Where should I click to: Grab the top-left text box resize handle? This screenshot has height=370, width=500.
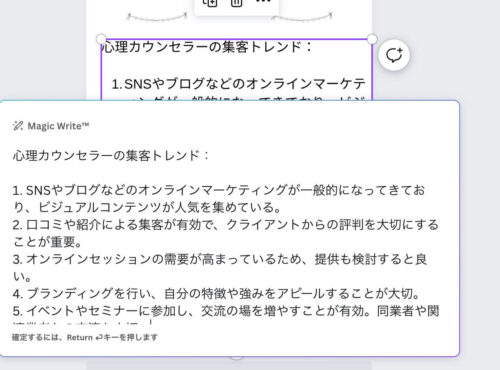(101, 39)
